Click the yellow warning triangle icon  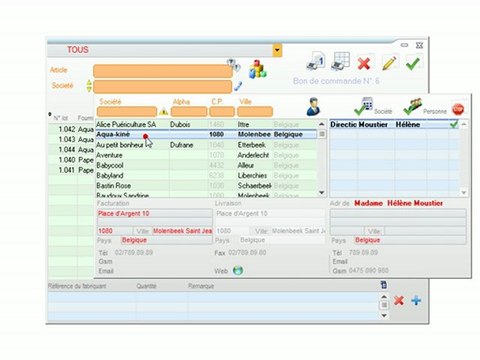[x=163, y=112]
